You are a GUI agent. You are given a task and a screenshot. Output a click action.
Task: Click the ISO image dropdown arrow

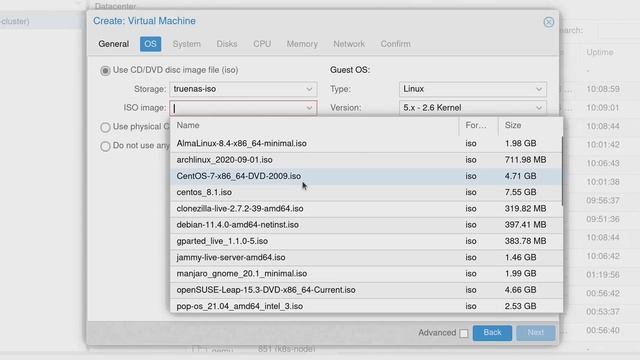309,108
